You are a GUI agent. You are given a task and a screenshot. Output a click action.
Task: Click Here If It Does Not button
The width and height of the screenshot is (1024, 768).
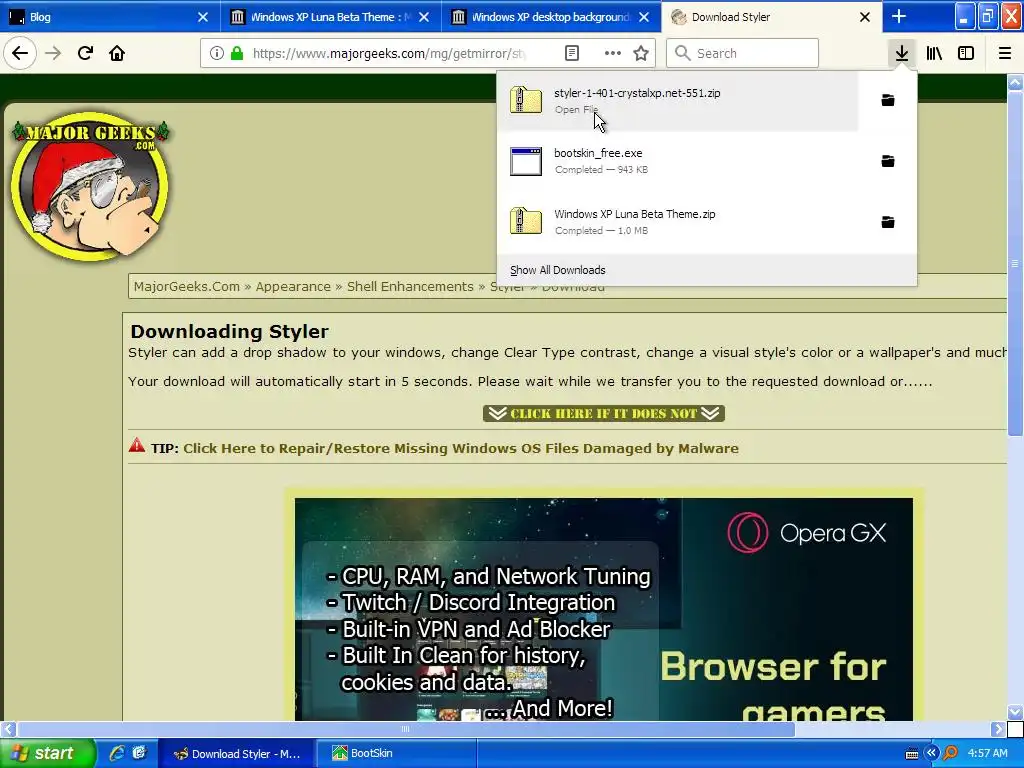(604, 413)
